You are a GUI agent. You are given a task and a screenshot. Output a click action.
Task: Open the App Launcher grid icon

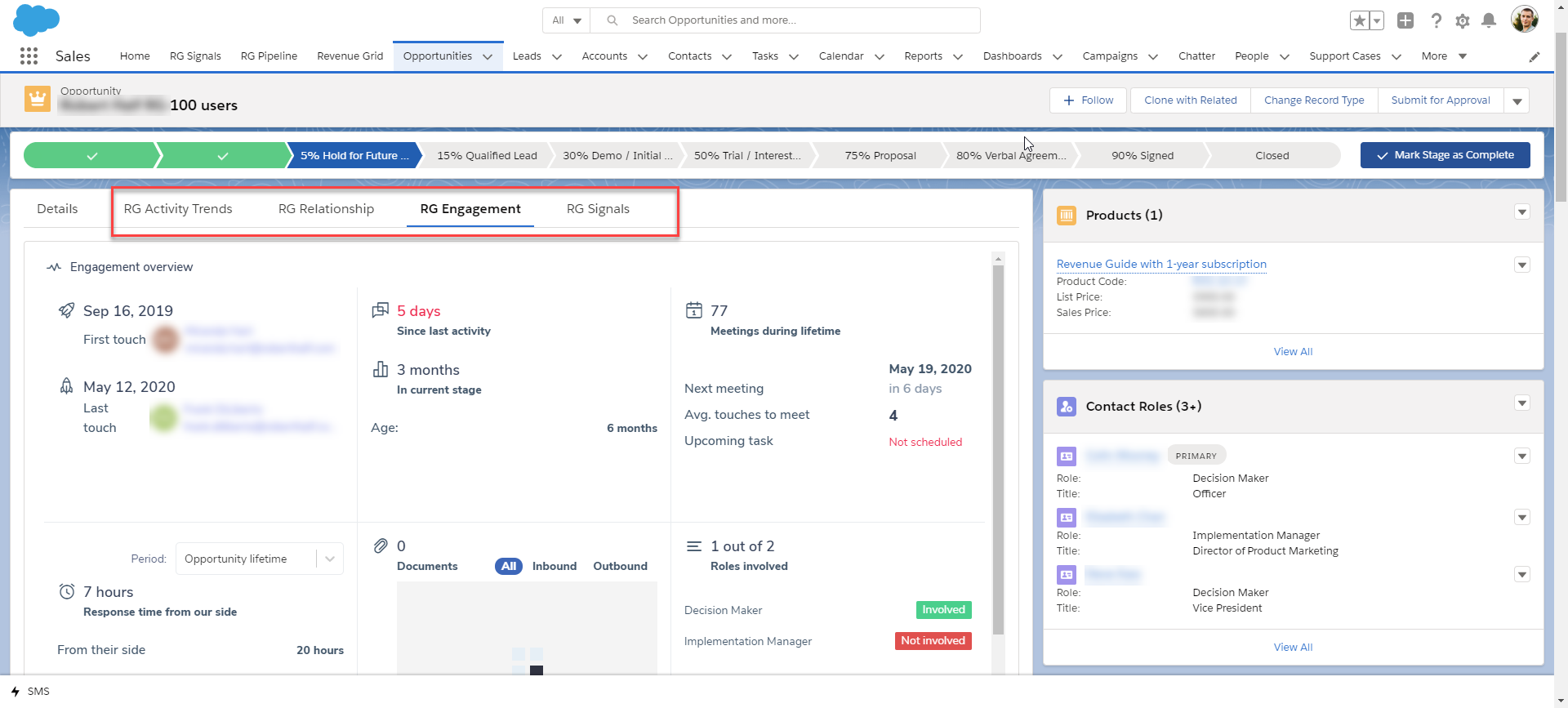[x=29, y=56]
